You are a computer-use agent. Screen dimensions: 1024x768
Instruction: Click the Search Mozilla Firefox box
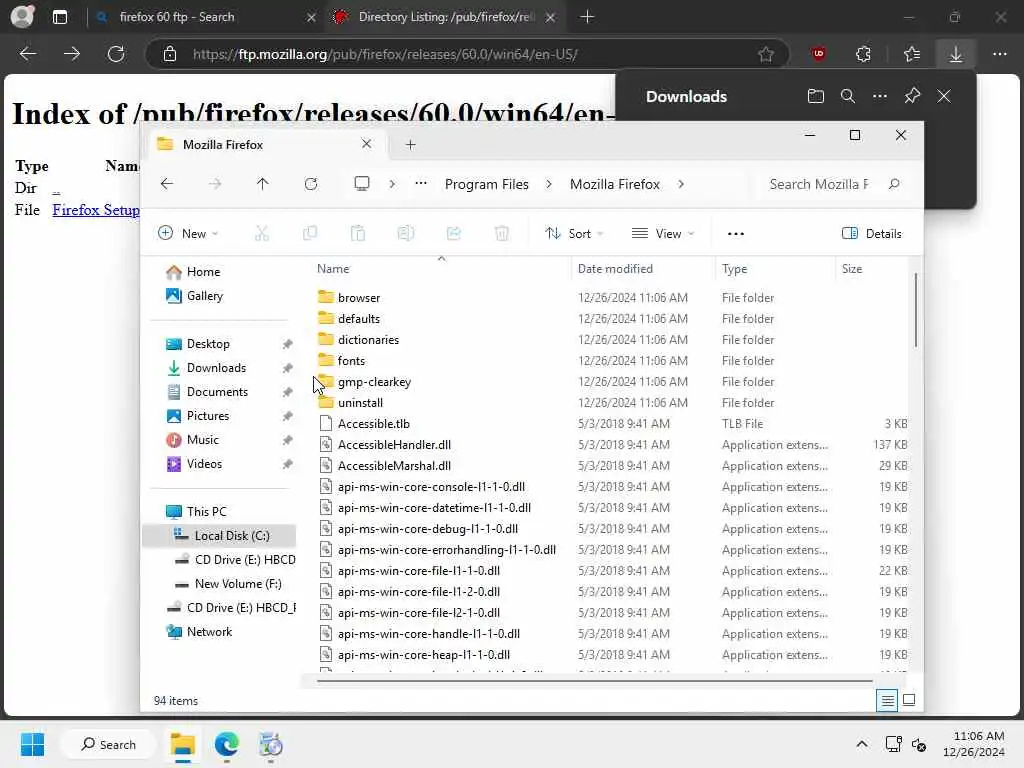834,184
